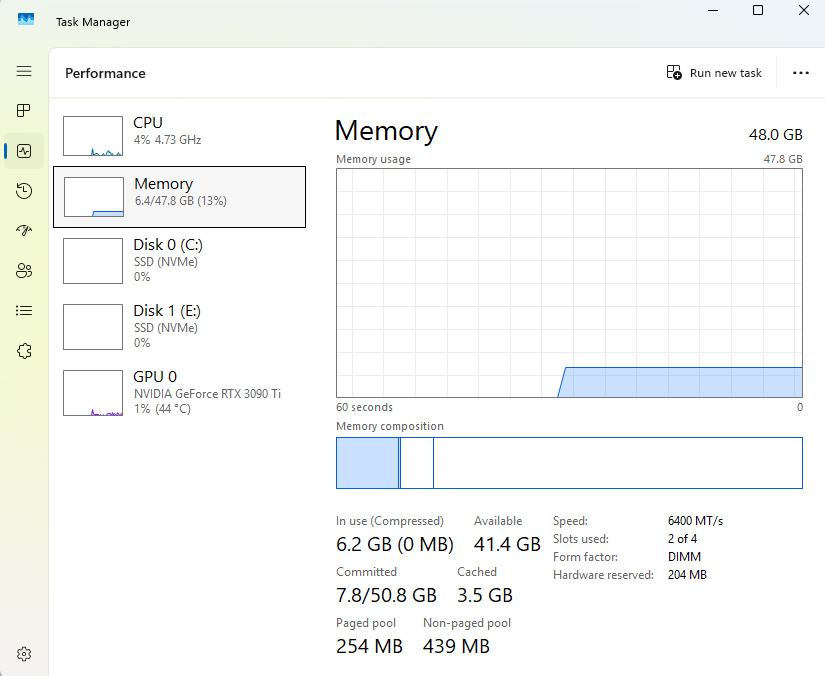Open the Services page icon
The image size is (825, 676).
coord(24,351)
